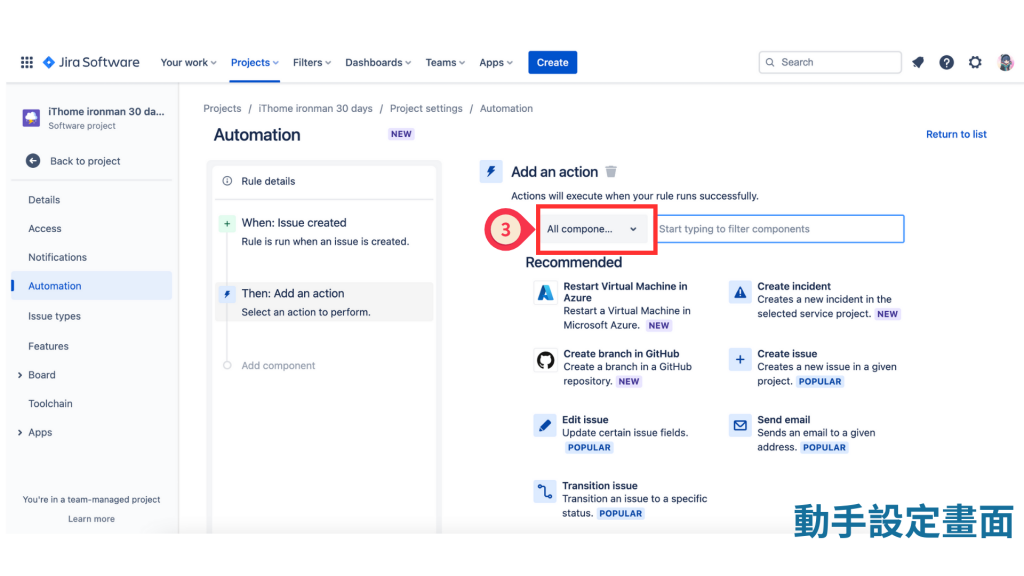Click the blue Create button
1024x576 pixels.
tap(552, 62)
